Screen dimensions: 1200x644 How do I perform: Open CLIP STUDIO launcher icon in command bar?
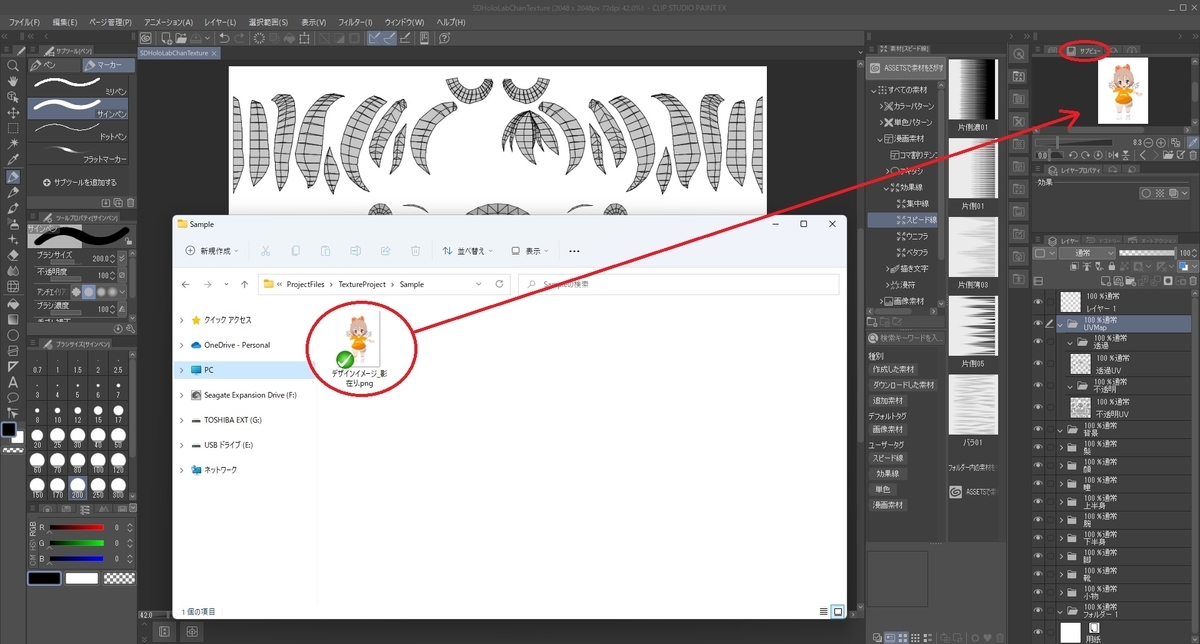click(x=145, y=38)
